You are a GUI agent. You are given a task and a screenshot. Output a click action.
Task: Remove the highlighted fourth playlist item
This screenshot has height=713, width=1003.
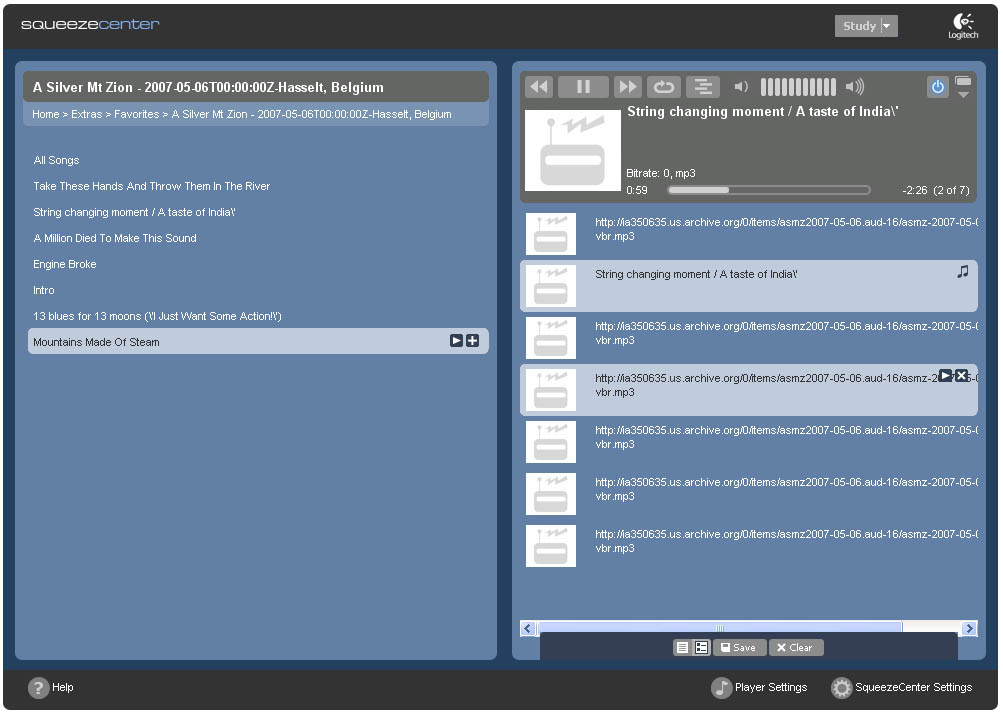pos(962,375)
